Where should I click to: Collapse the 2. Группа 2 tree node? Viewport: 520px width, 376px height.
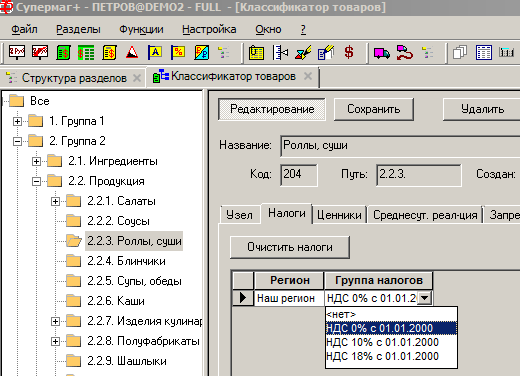(17, 142)
